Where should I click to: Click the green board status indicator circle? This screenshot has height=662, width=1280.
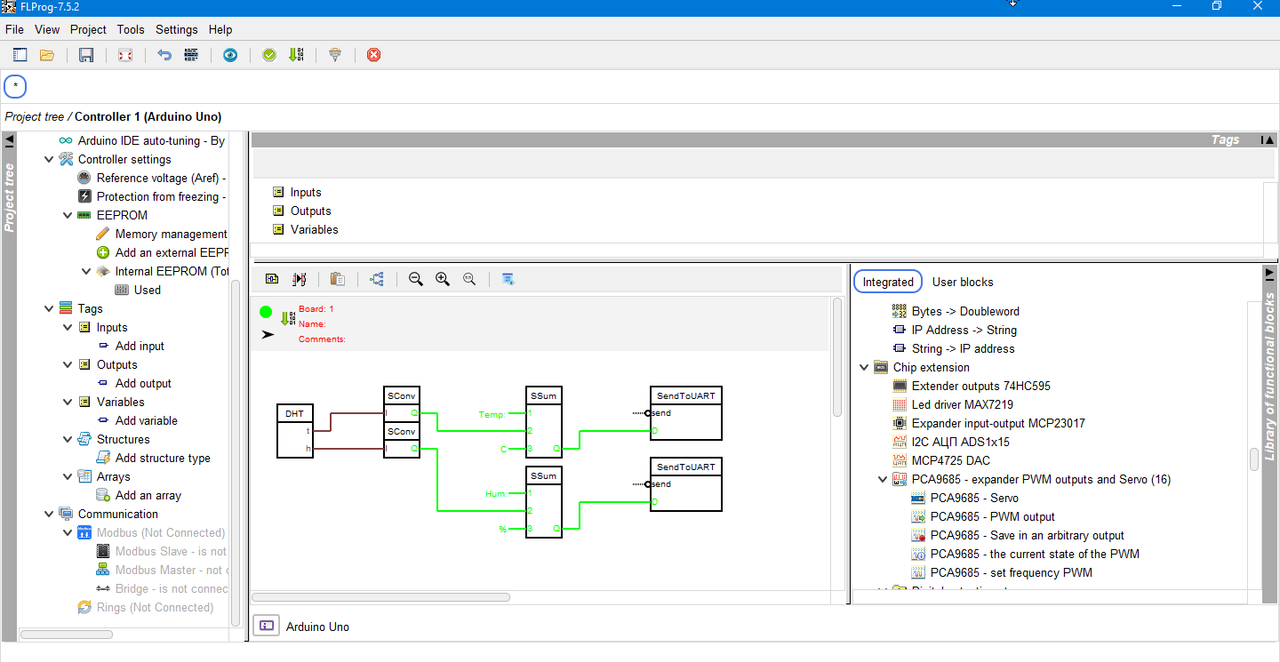(266, 312)
